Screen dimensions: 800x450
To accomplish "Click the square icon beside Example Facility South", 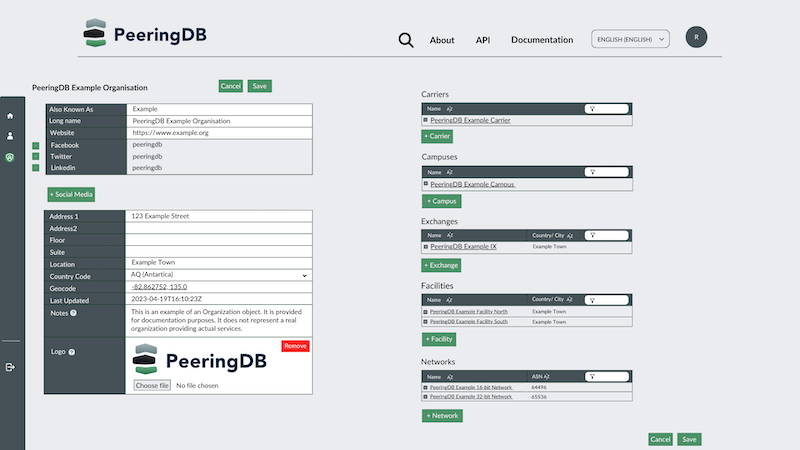I will pos(426,322).
